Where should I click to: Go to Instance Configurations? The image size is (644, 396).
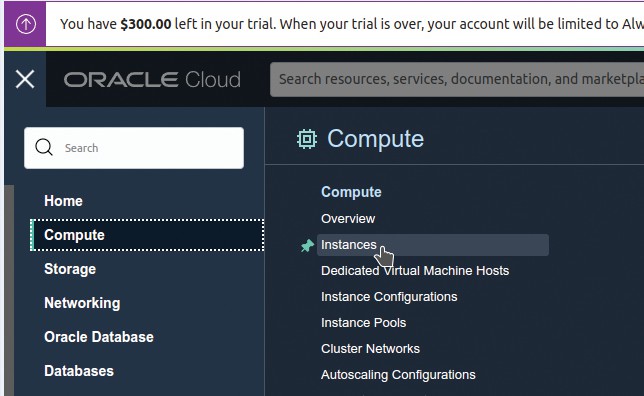click(x=389, y=297)
